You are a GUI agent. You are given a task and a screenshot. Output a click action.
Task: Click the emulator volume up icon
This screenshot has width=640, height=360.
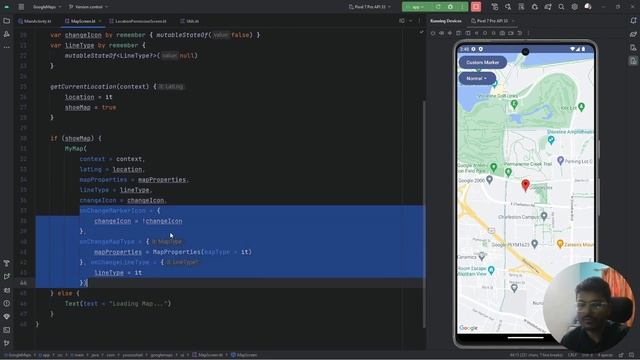tap(442, 33)
